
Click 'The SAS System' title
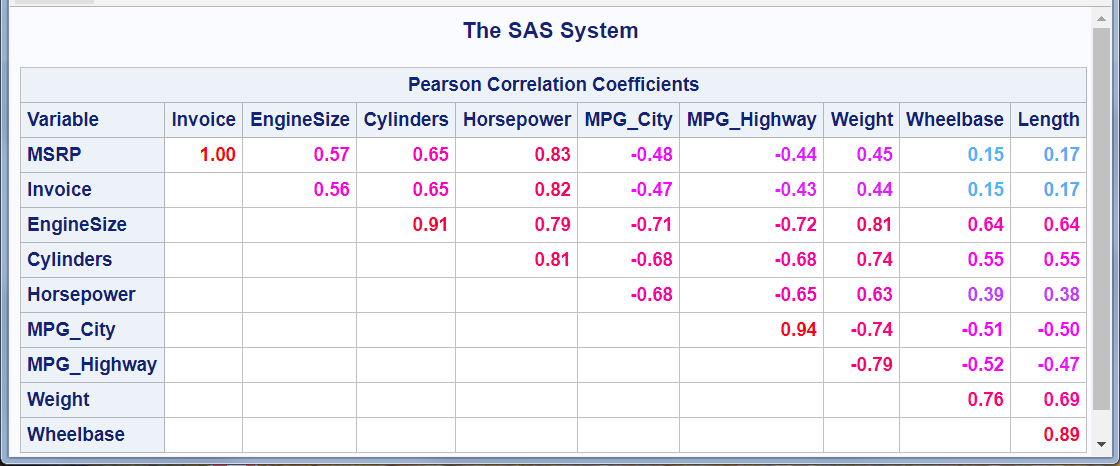click(550, 31)
